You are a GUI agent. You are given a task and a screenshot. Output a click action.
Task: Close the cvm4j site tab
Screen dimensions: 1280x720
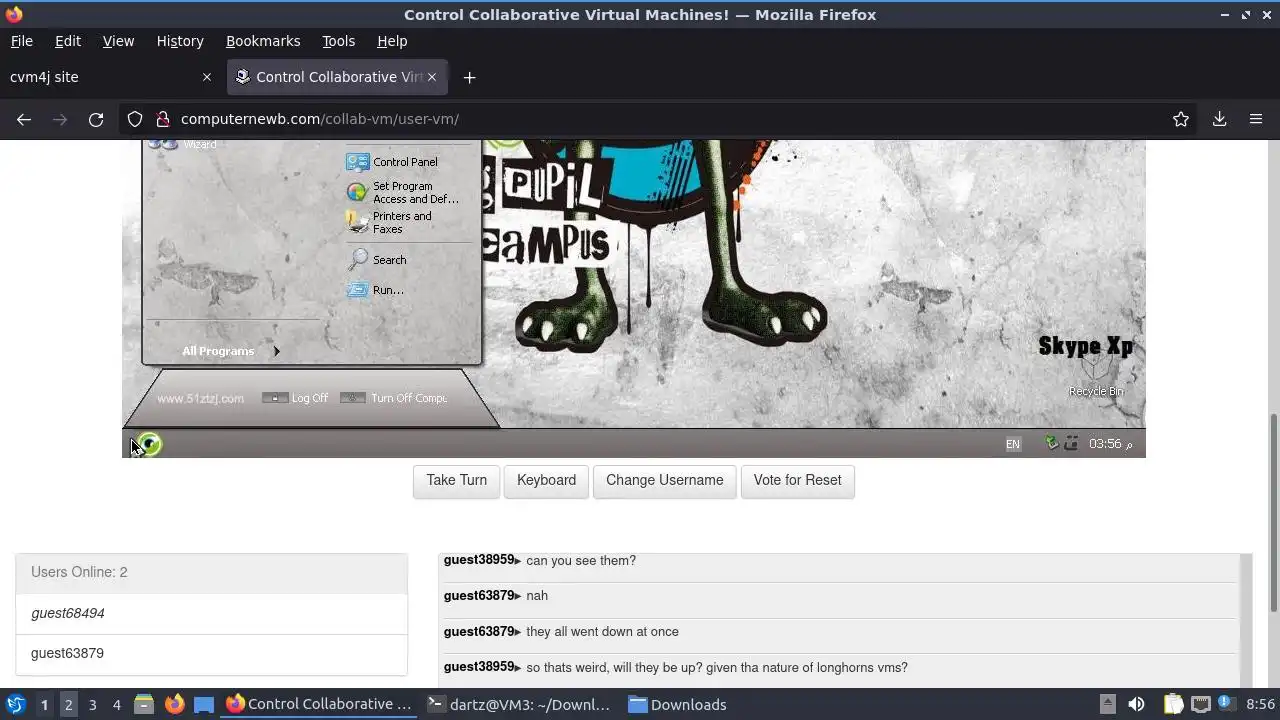click(x=207, y=77)
